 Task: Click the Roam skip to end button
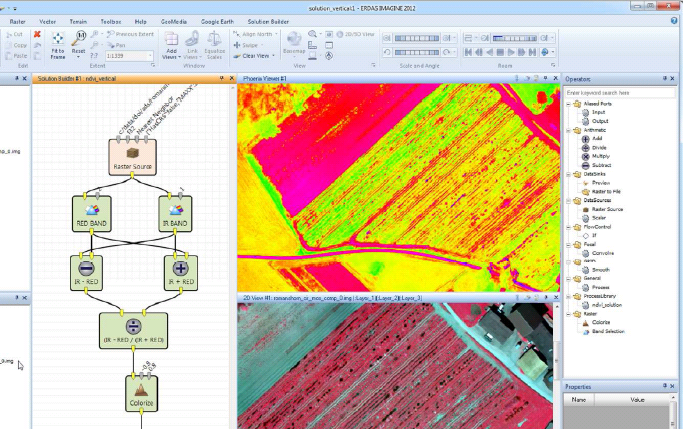(532, 52)
